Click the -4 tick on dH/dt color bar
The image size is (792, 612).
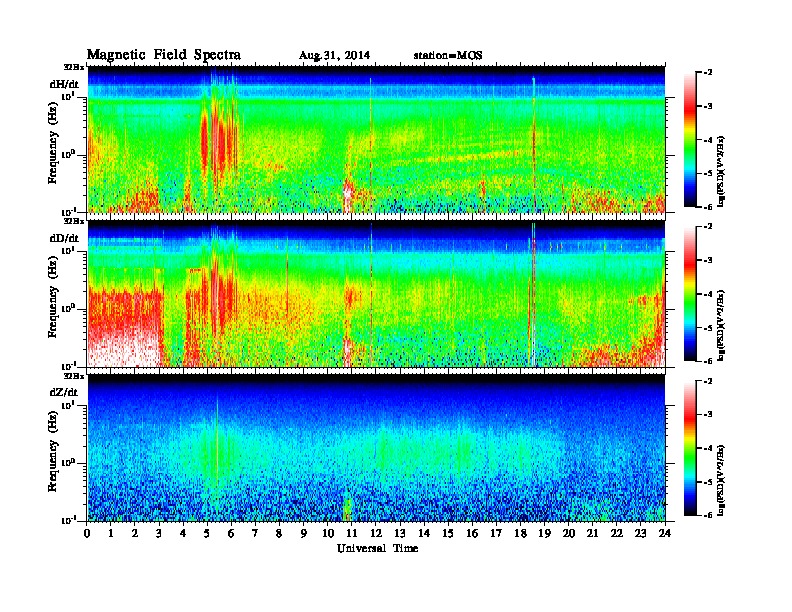[708, 140]
